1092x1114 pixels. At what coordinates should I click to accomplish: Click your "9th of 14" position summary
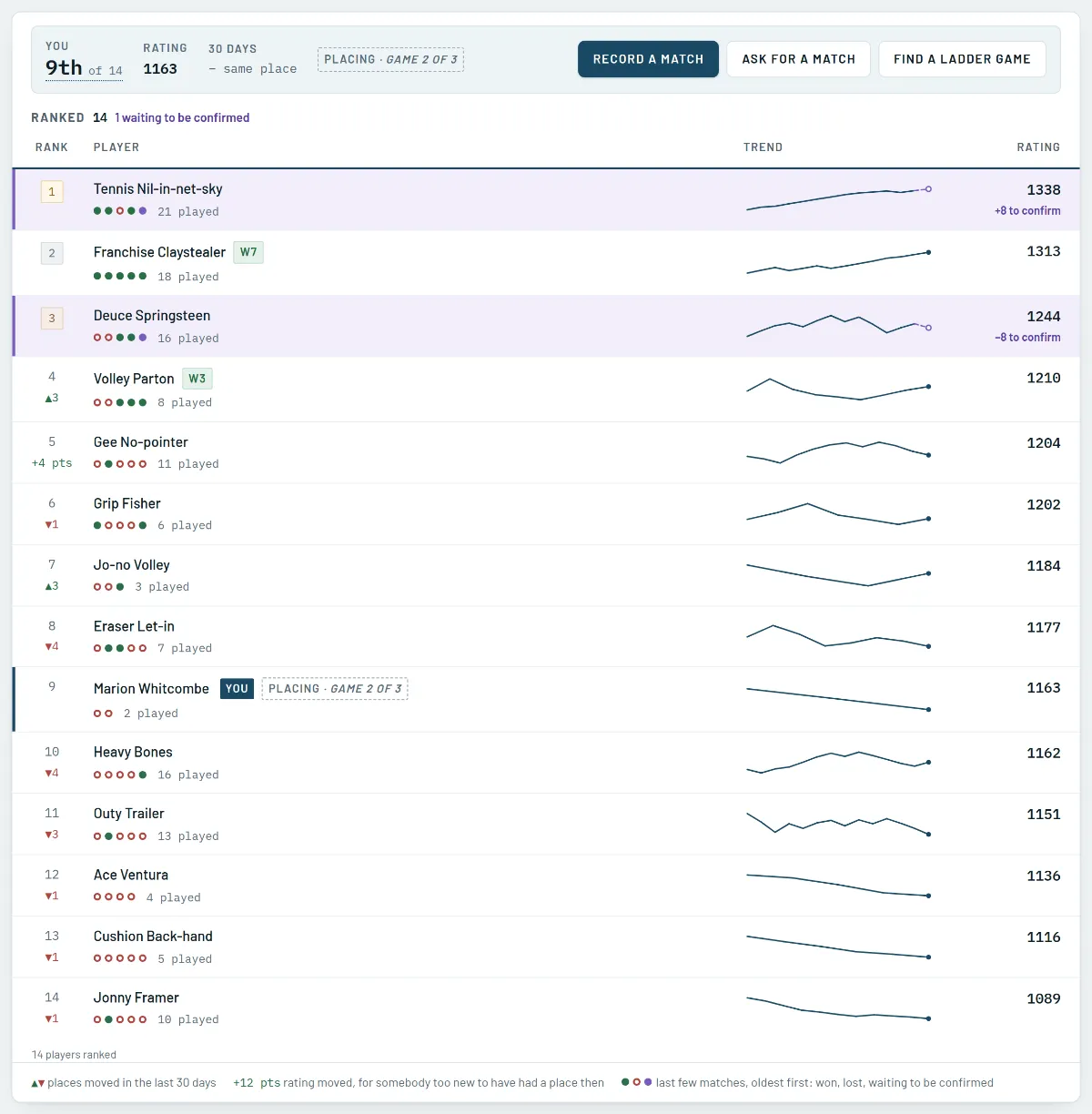tap(84, 68)
